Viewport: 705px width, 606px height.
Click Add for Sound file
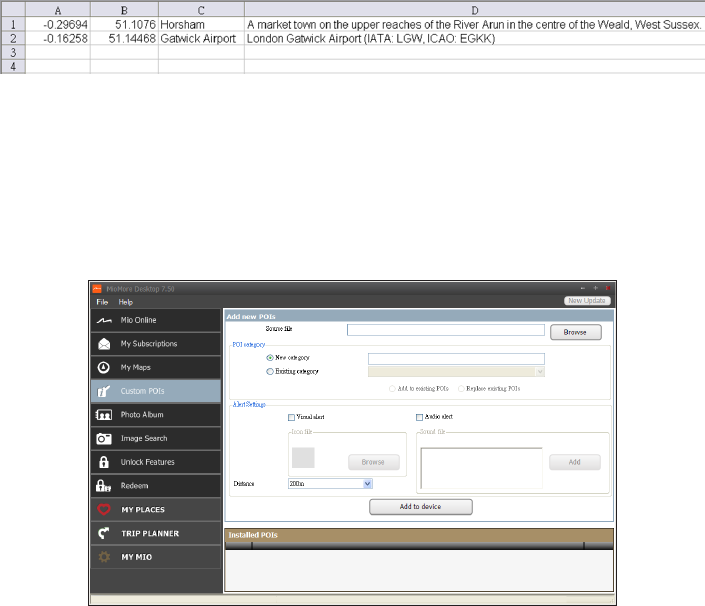click(575, 462)
